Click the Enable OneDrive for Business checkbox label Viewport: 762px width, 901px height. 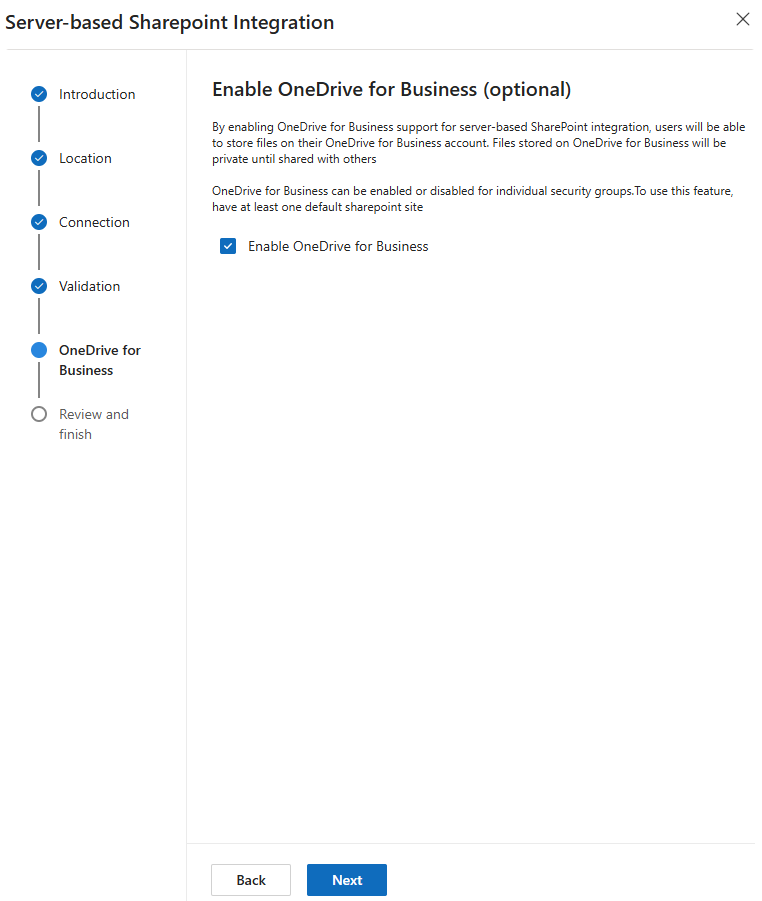coord(338,246)
